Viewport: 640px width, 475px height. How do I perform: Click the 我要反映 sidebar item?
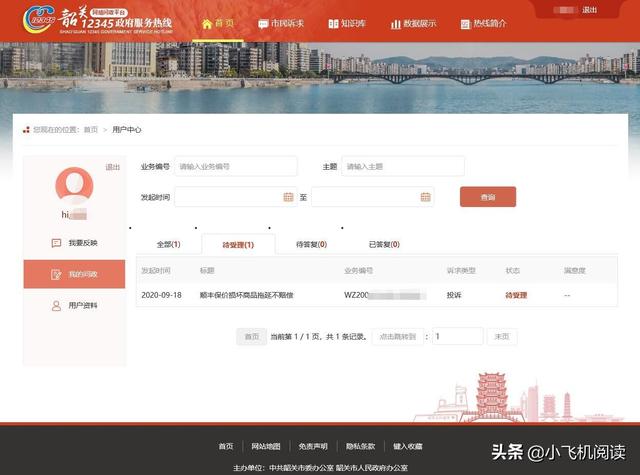point(75,243)
